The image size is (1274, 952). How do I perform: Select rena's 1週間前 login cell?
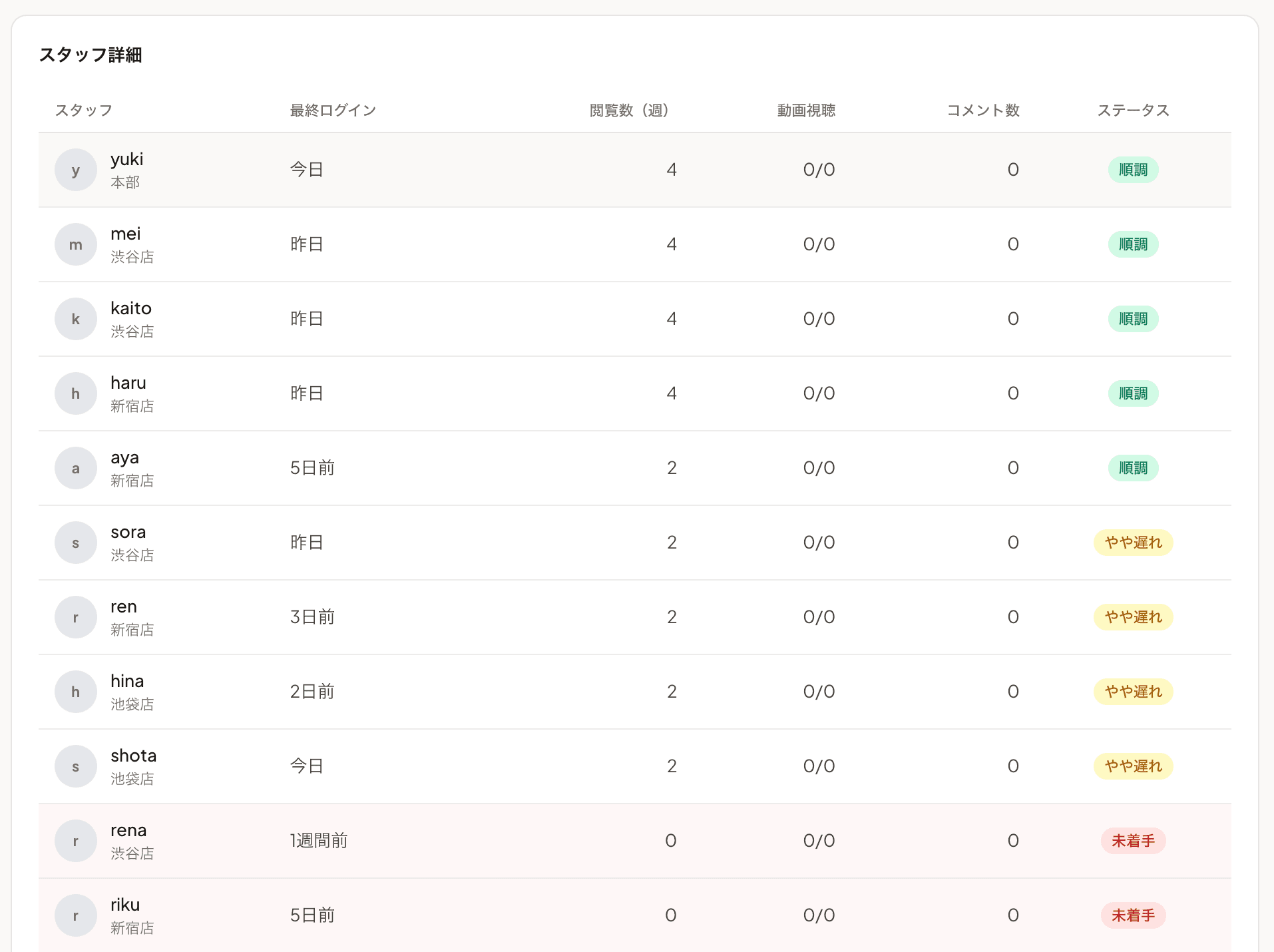(319, 841)
